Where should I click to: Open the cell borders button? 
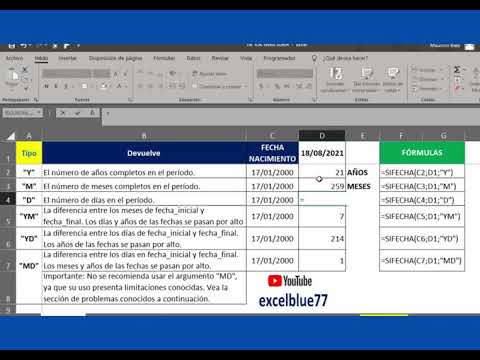[84, 86]
